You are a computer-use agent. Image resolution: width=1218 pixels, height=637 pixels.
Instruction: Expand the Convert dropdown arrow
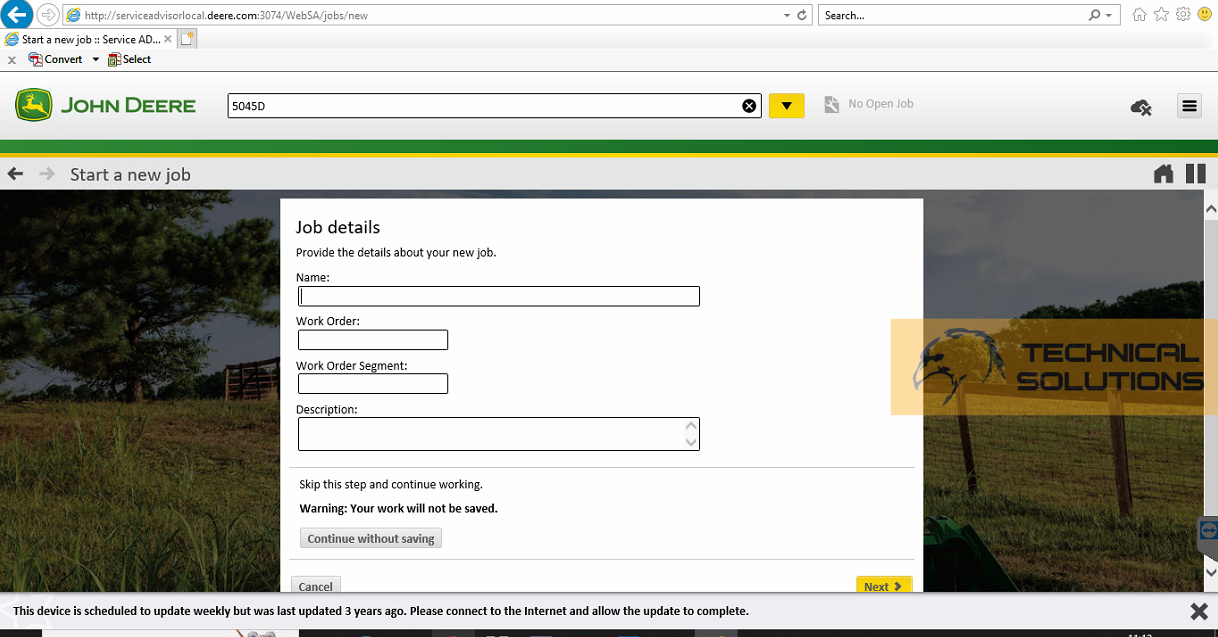(x=95, y=59)
